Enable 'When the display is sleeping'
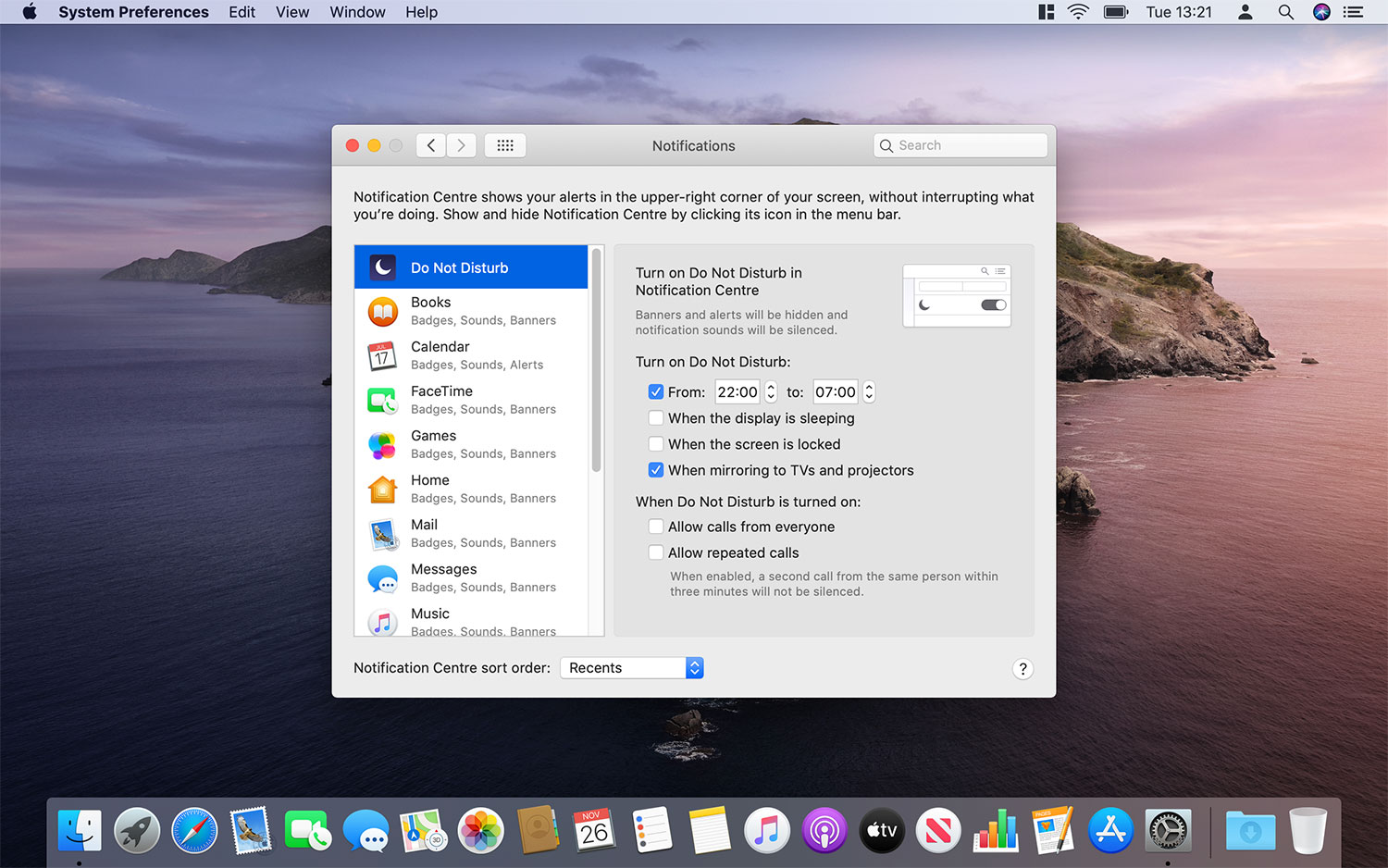The image size is (1388, 868). pos(656,417)
